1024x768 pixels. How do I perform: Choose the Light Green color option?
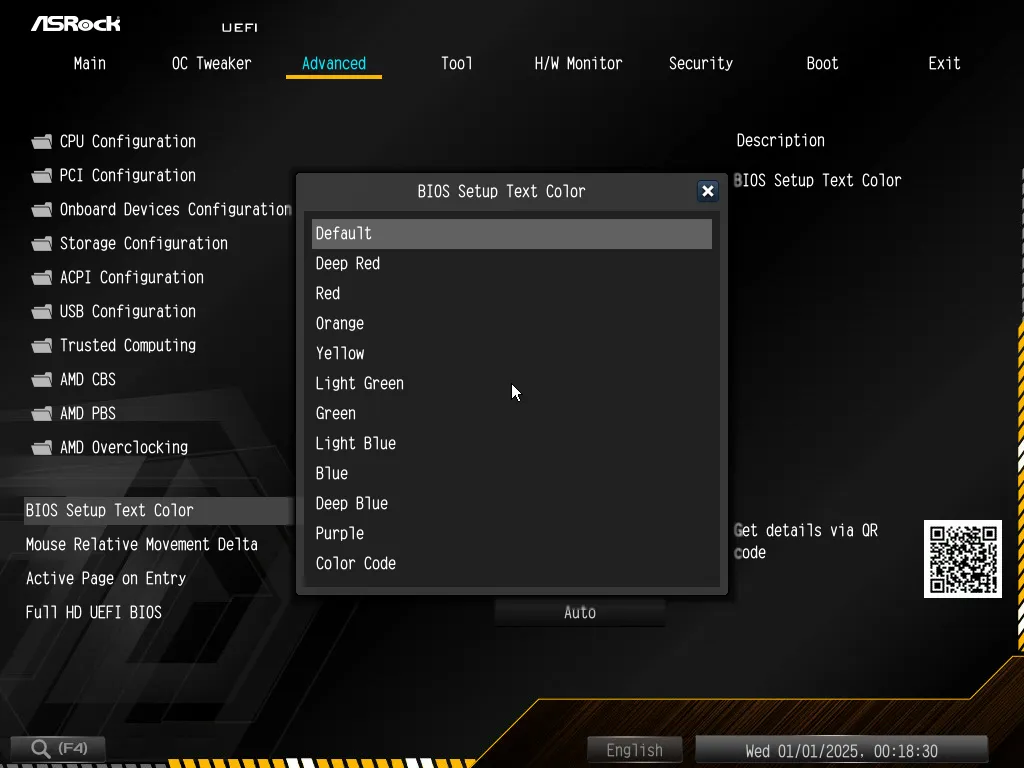pyautogui.click(x=360, y=384)
